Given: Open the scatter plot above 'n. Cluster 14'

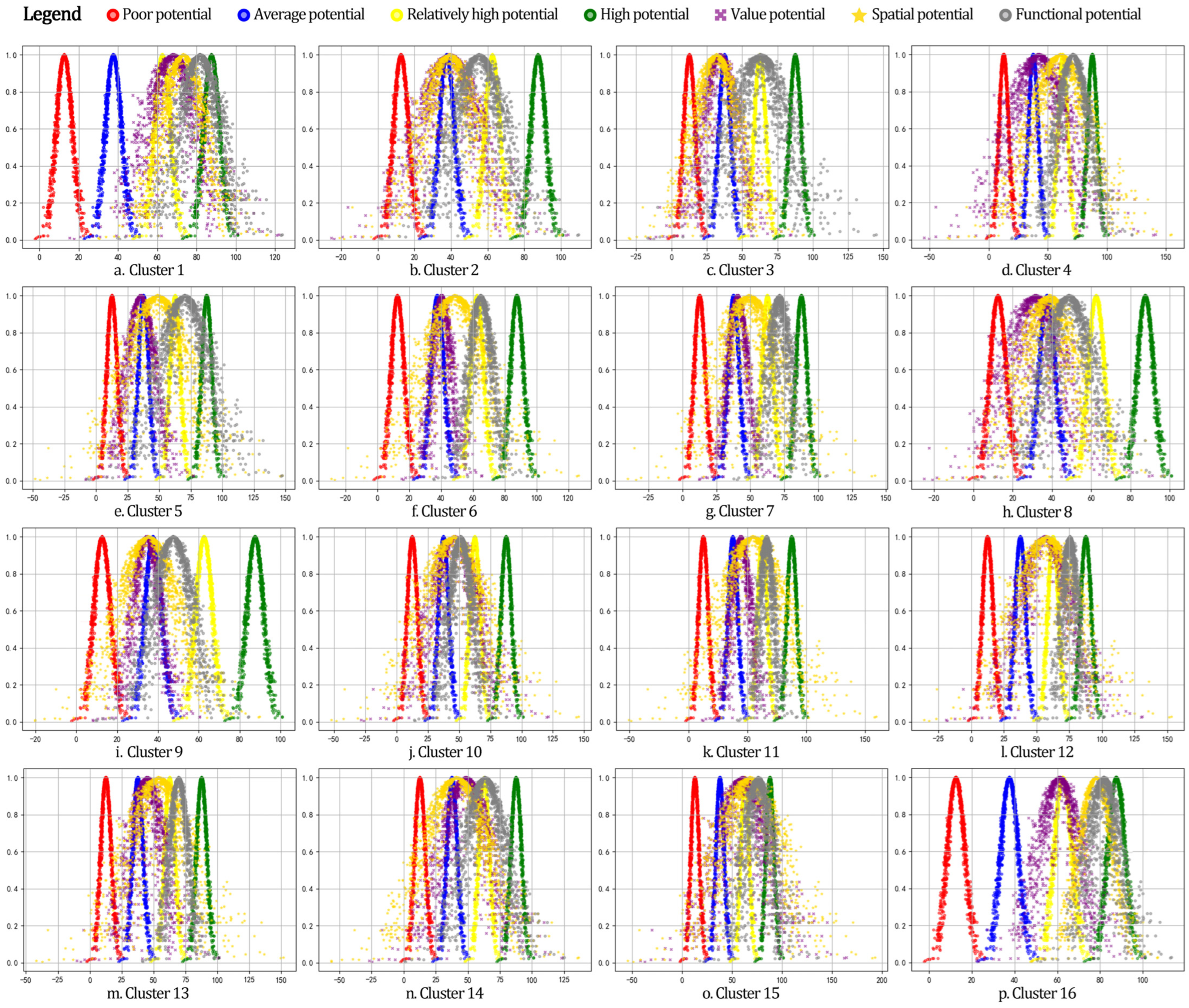Looking at the screenshot, I should click(455, 870).
